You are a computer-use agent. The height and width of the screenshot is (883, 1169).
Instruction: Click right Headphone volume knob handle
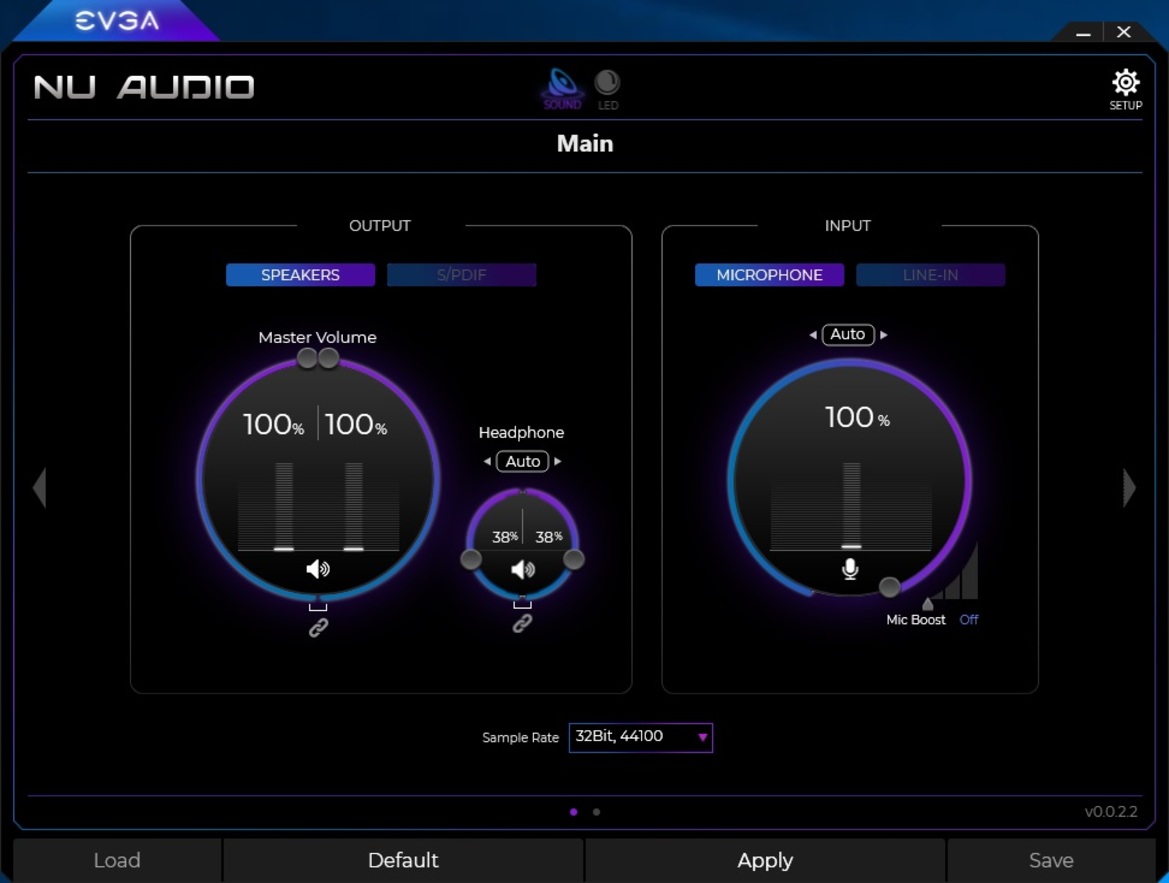573,559
